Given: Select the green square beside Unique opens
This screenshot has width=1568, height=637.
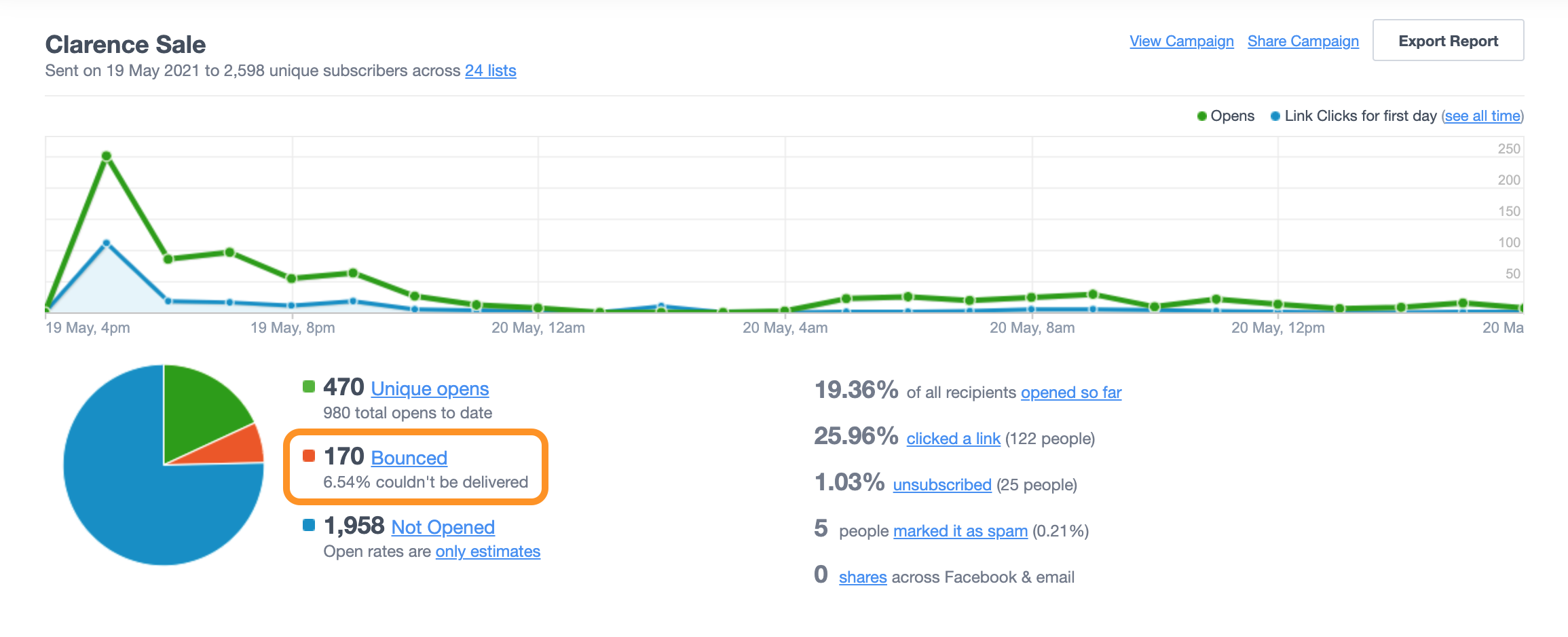Looking at the screenshot, I should 307,388.
